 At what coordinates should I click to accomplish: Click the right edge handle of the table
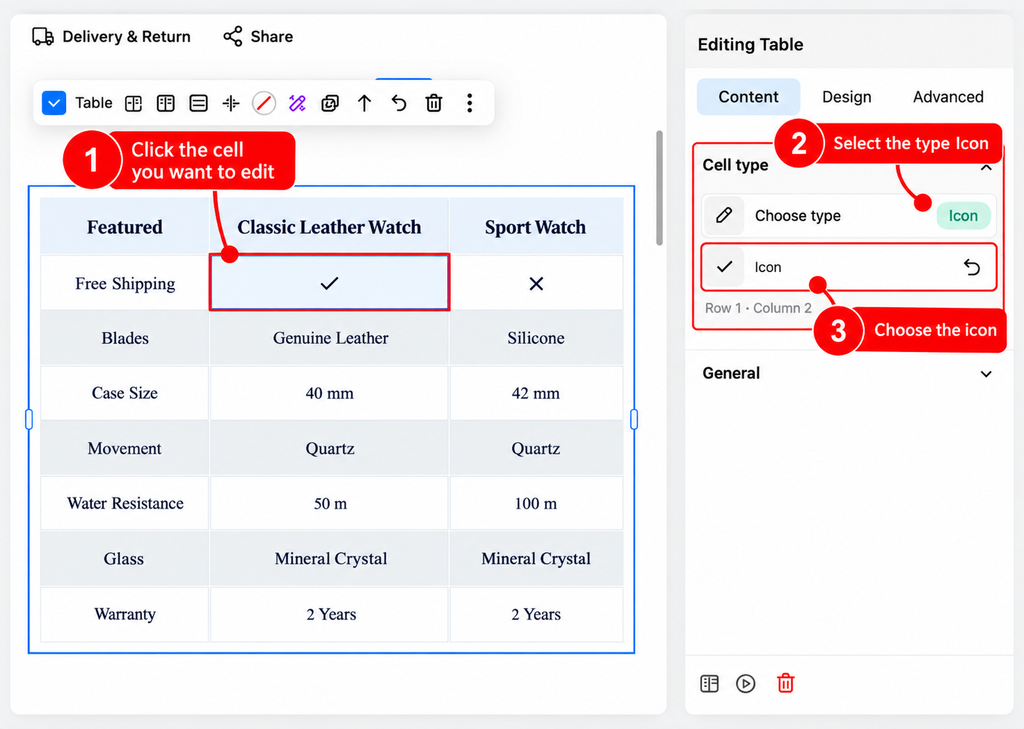pyautogui.click(x=634, y=419)
